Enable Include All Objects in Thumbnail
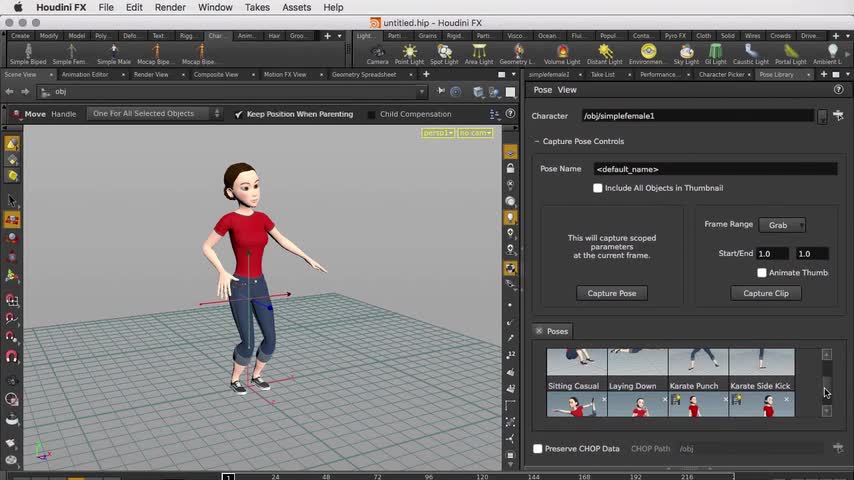This screenshot has height=480, width=854. [598, 188]
